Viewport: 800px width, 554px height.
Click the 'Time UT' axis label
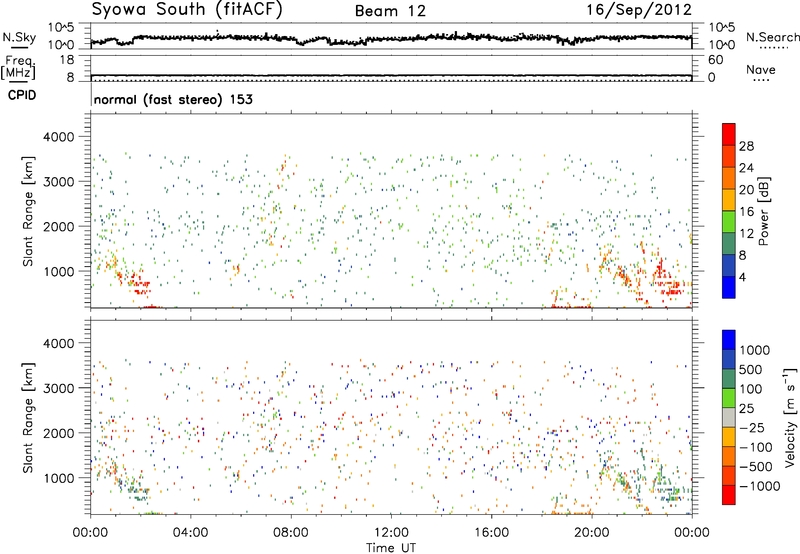click(x=391, y=548)
